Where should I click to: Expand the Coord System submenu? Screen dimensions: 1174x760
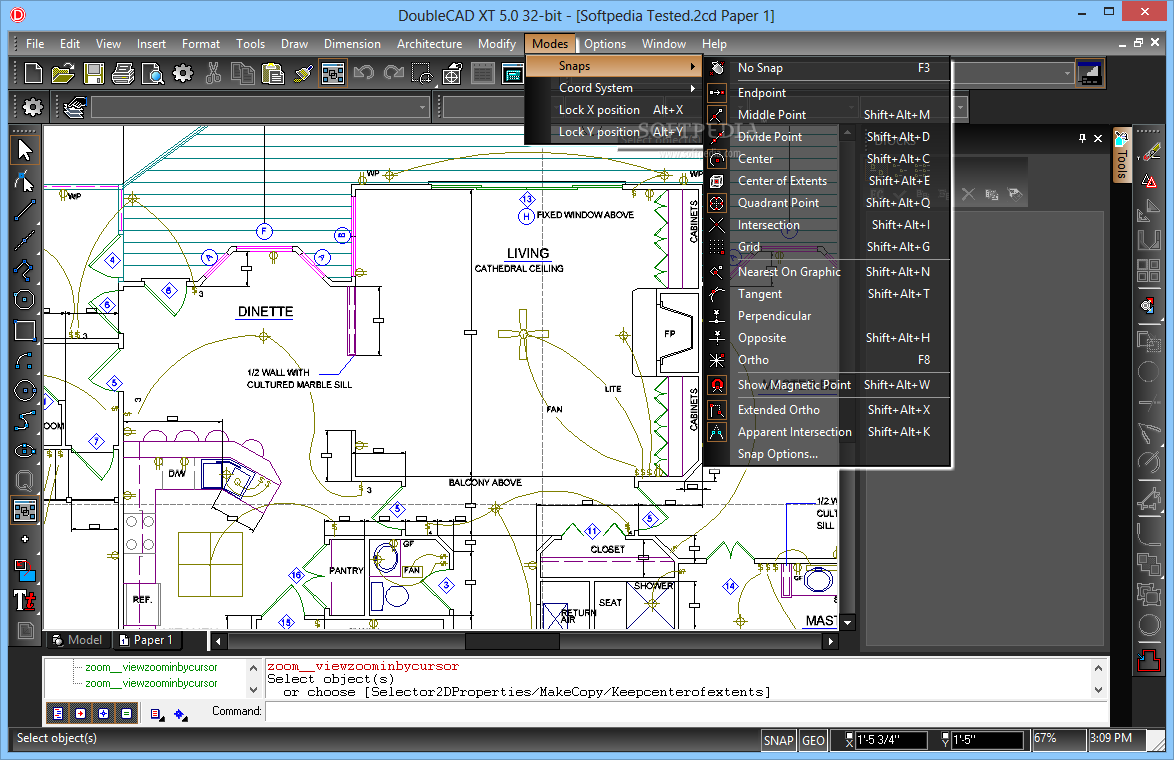[x=613, y=88]
